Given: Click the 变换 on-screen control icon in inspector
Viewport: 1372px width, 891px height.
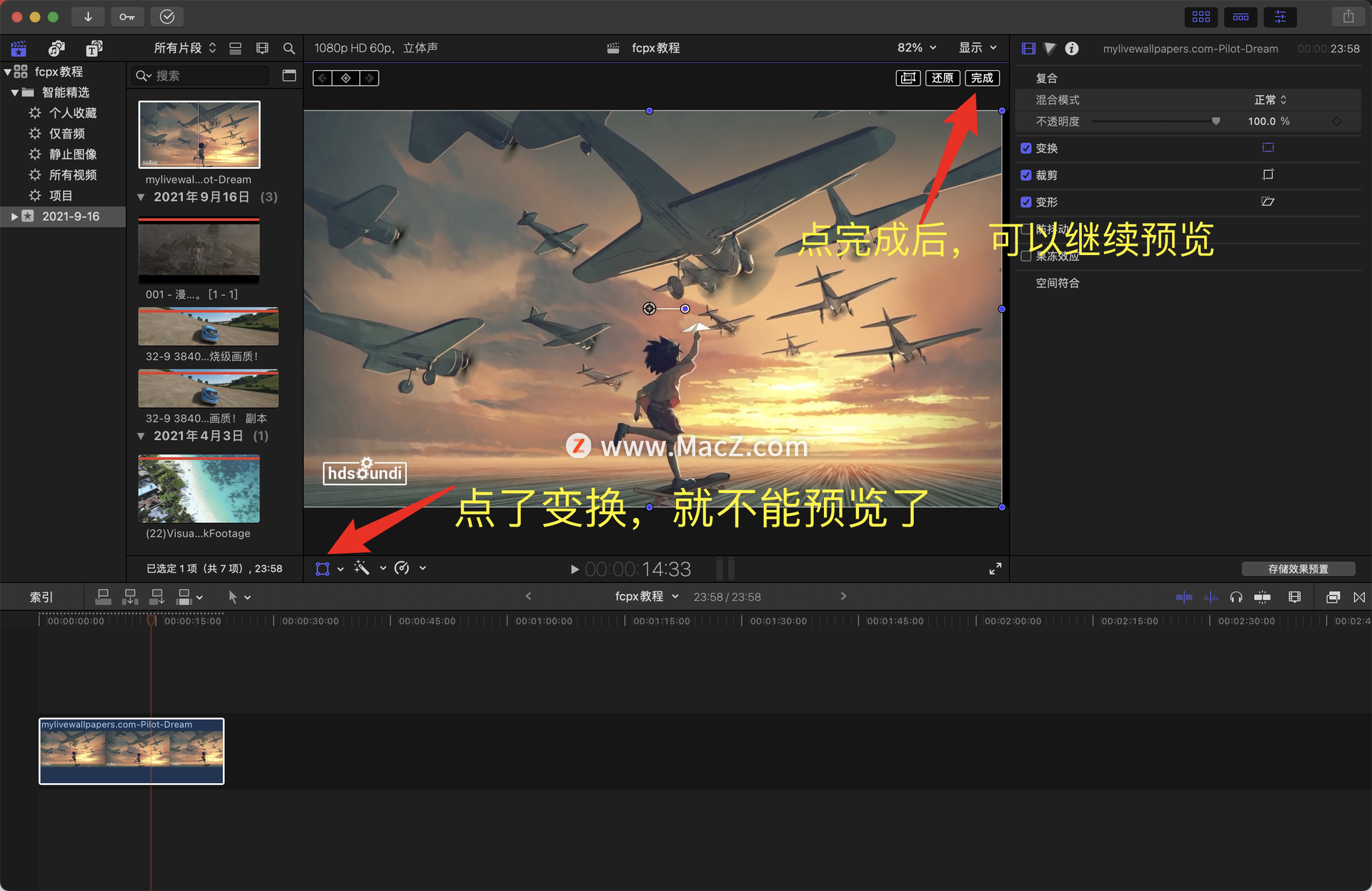Looking at the screenshot, I should tap(1268, 148).
